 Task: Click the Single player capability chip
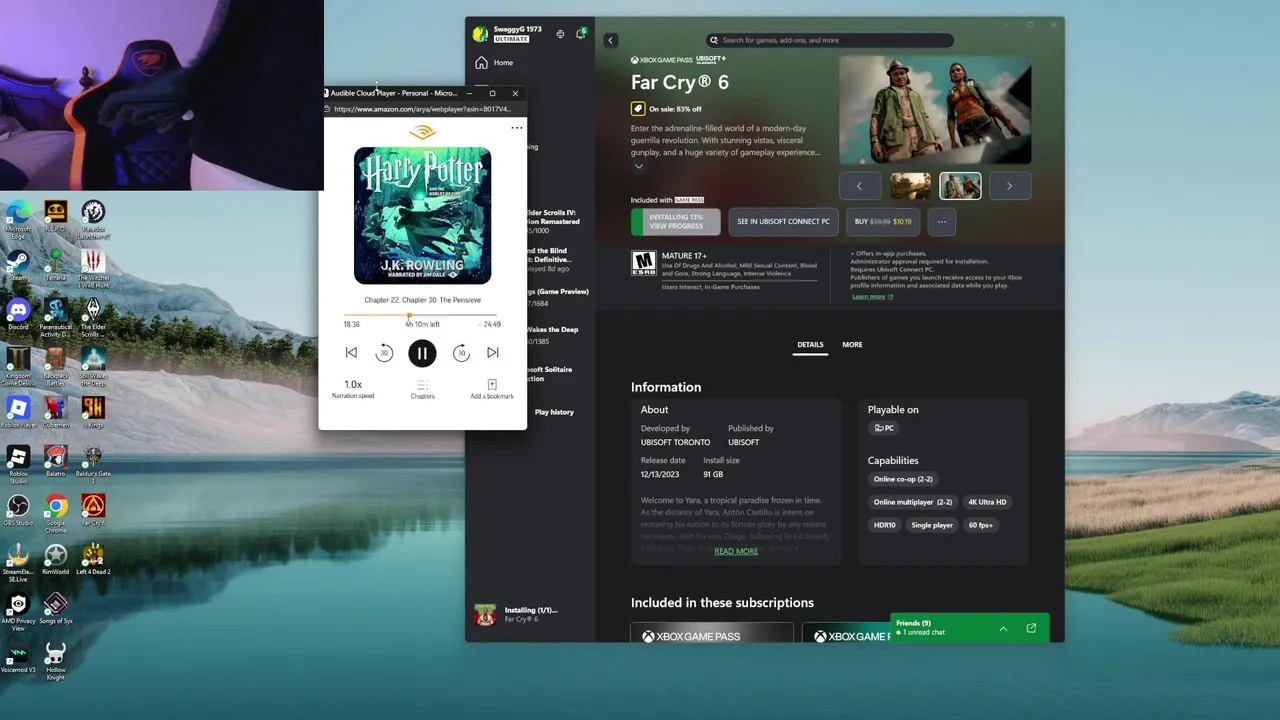tap(932, 525)
